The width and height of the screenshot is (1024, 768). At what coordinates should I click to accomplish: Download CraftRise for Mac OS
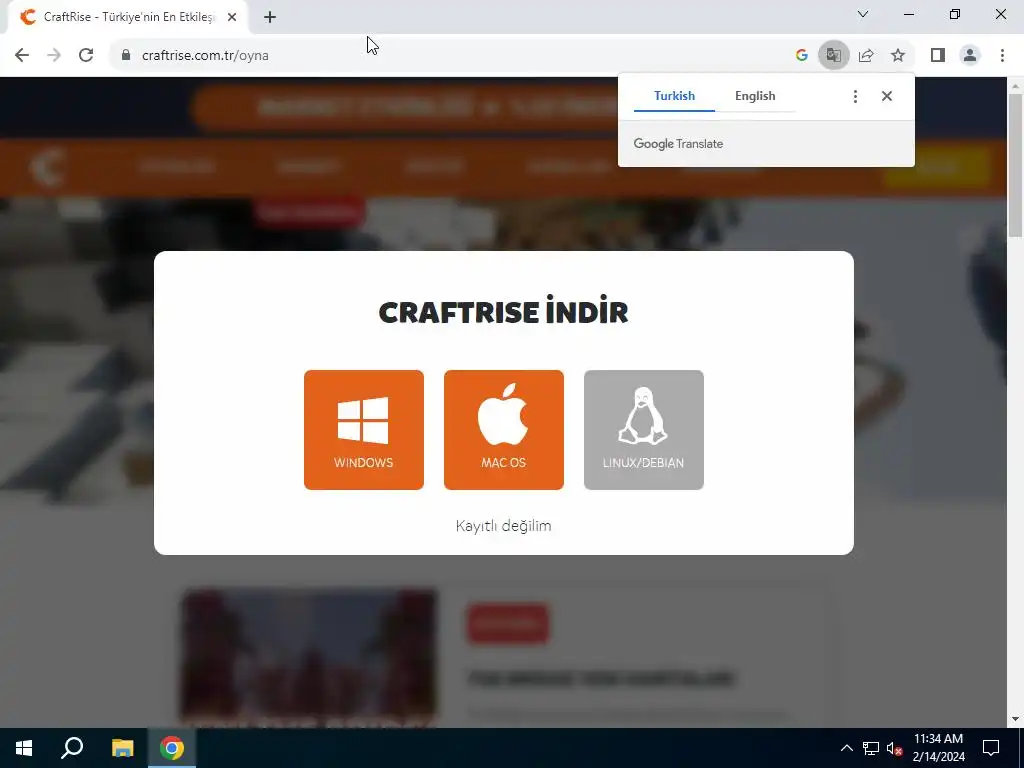[x=504, y=430]
